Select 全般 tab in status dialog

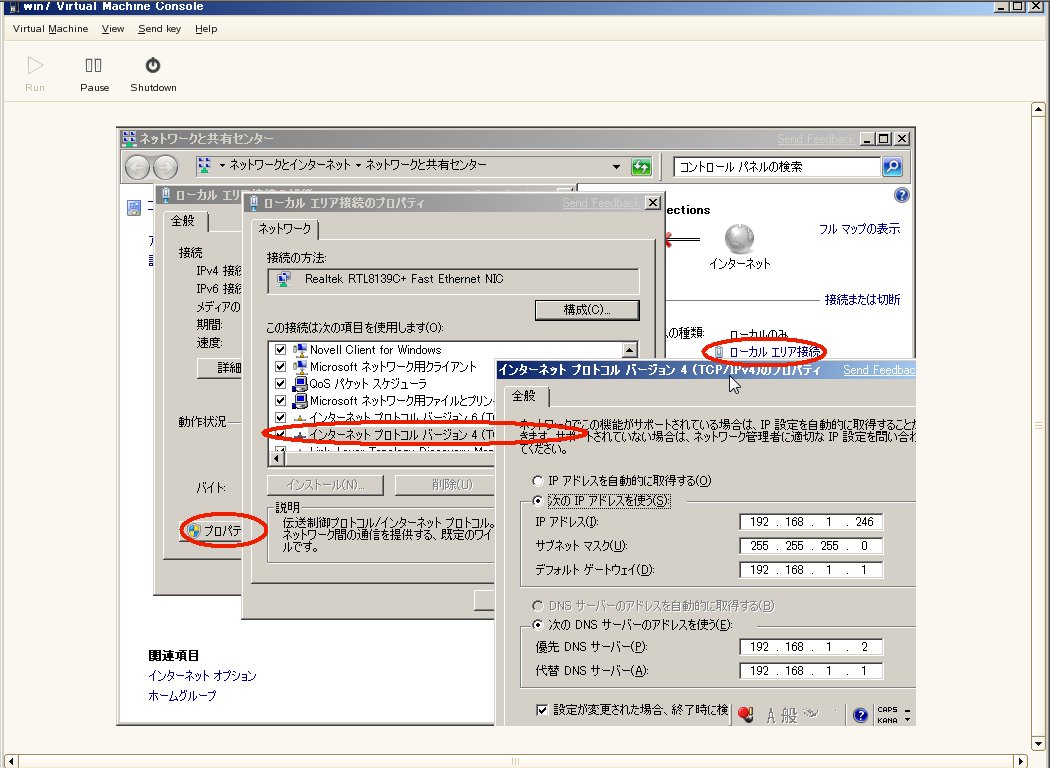(183, 220)
